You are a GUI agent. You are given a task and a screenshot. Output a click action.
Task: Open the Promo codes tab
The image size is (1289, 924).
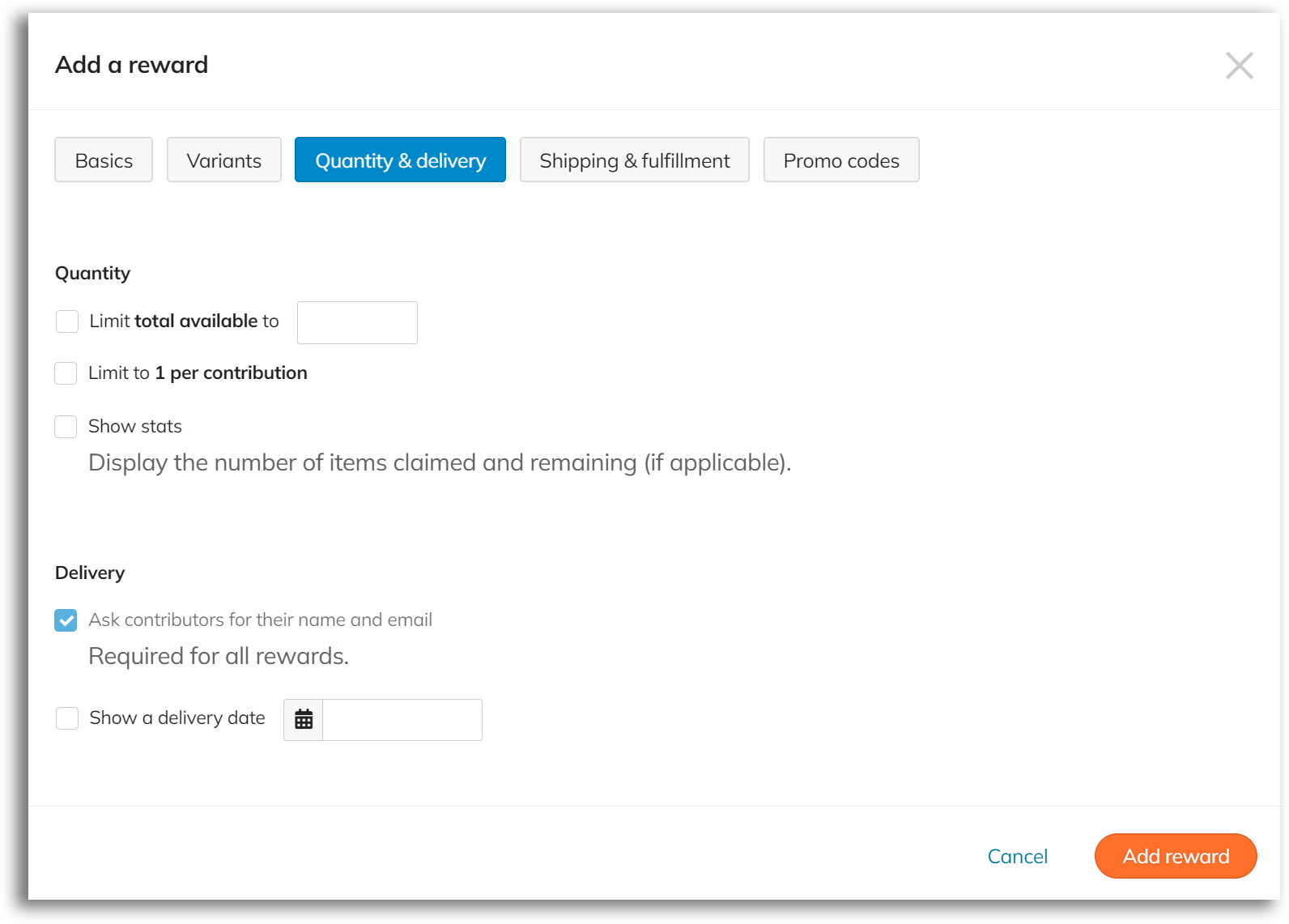[x=840, y=160]
